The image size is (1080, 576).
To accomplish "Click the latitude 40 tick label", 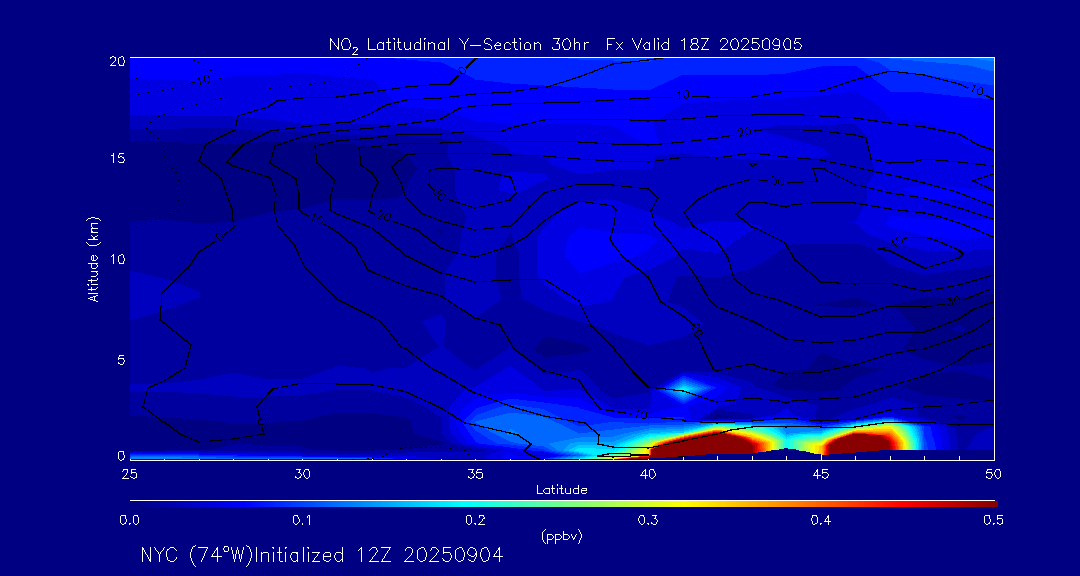I will [648, 472].
